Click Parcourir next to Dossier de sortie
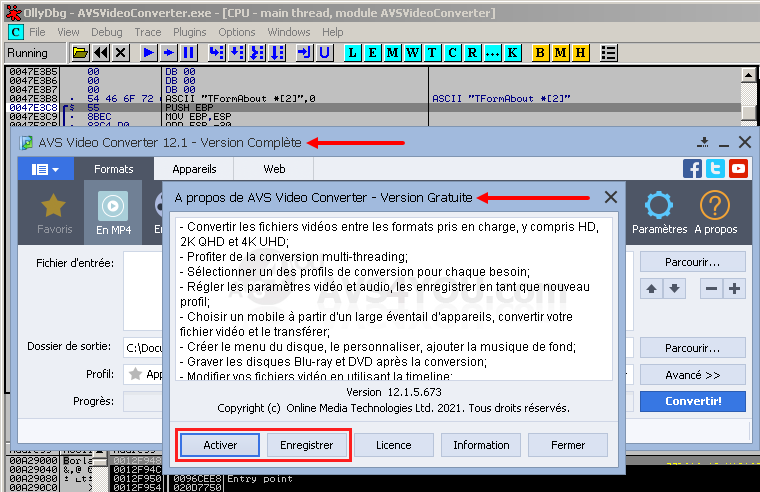The width and height of the screenshot is (760, 492). coord(693,348)
